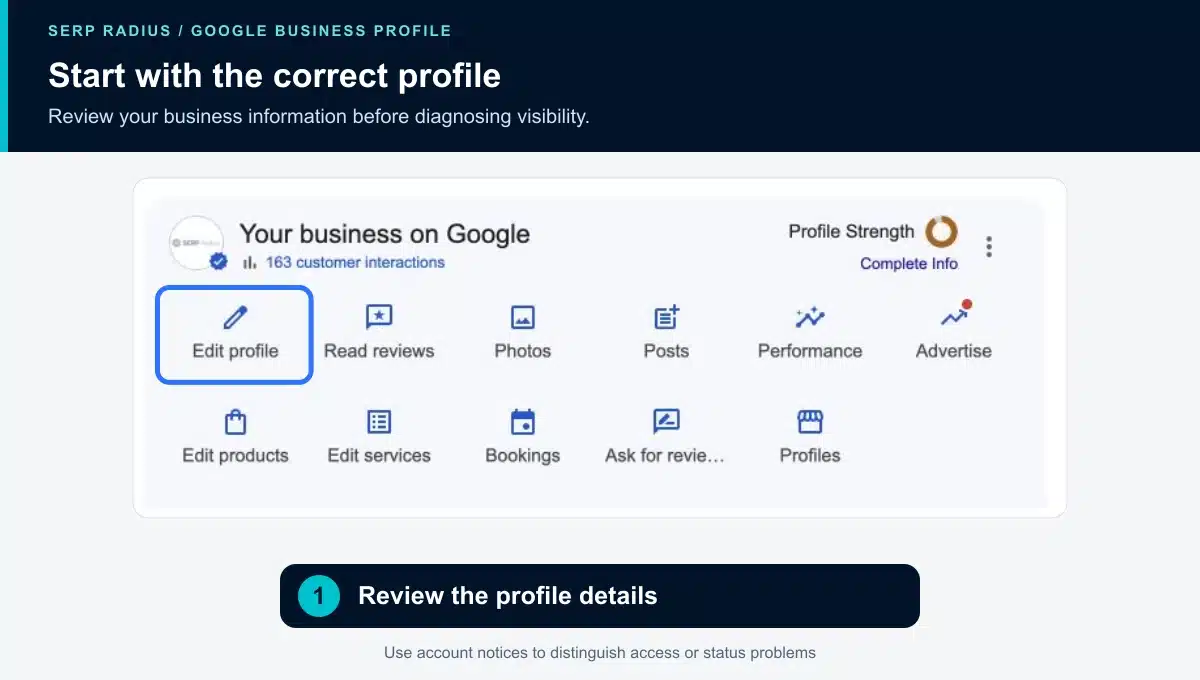Click the Ask for reviews label
Image resolution: width=1200 pixels, height=680 pixels.
point(665,455)
